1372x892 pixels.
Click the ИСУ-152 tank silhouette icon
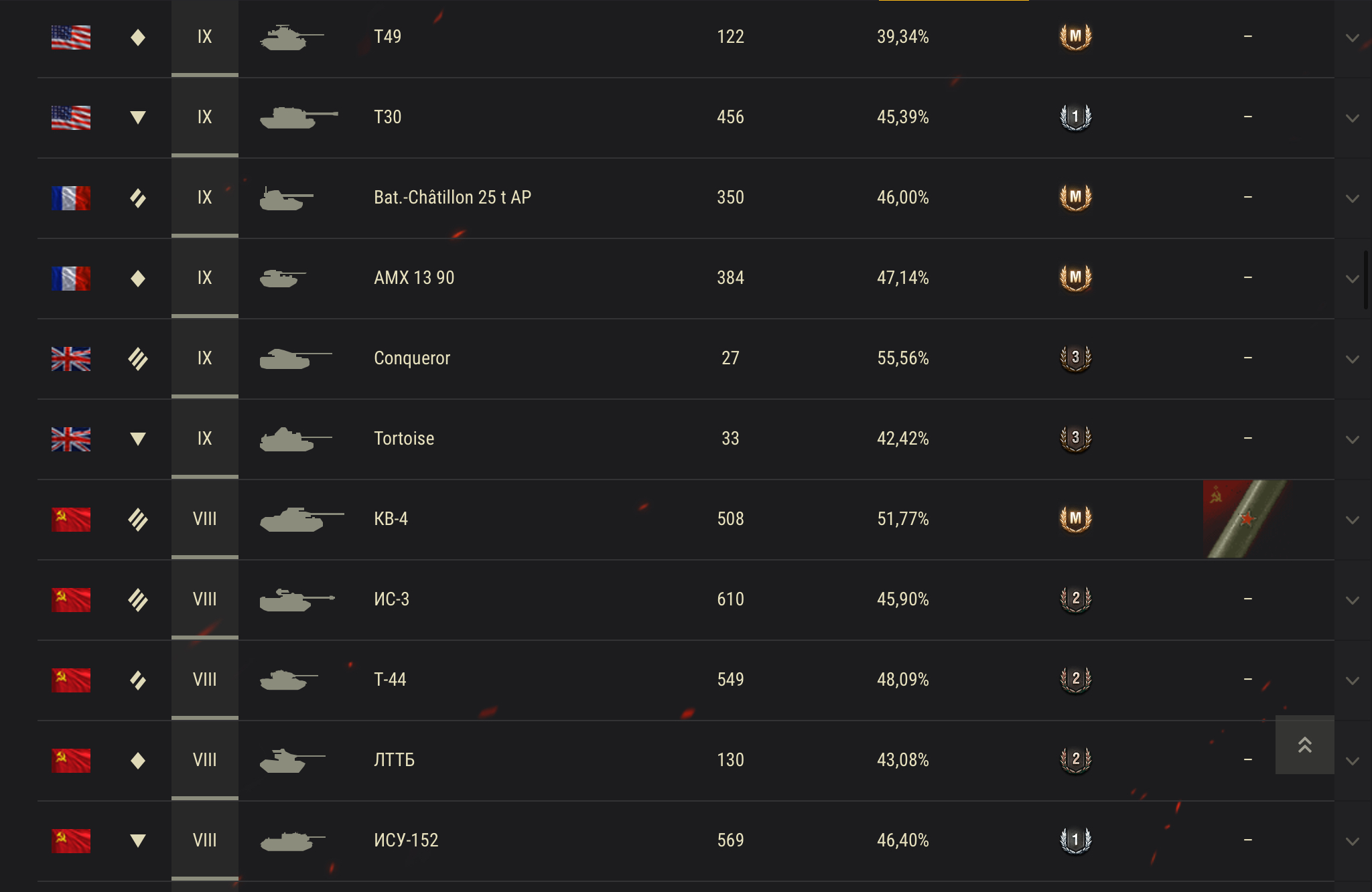293,840
